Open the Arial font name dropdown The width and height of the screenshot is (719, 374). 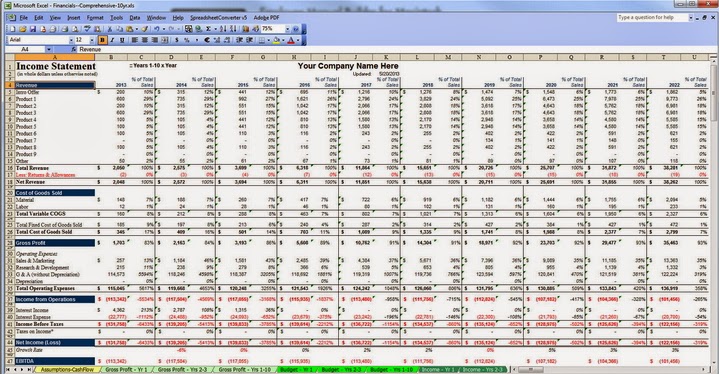71,40
